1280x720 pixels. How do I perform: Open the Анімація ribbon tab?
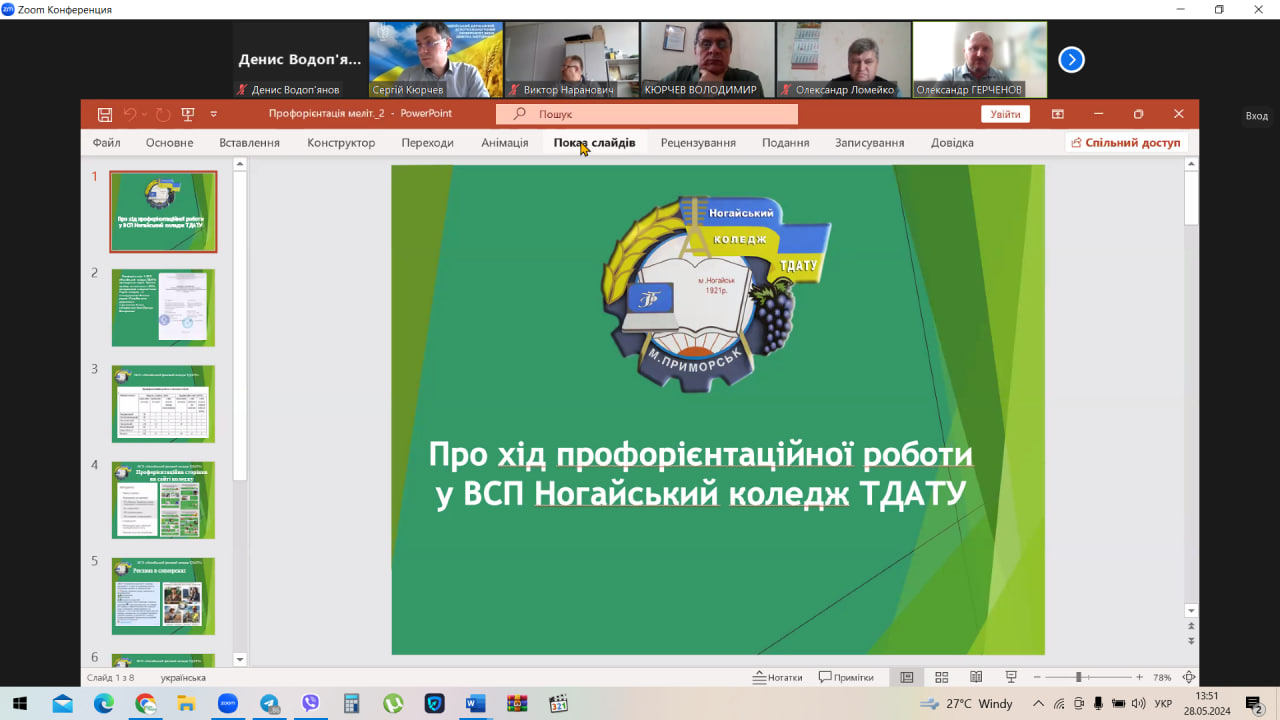(504, 143)
